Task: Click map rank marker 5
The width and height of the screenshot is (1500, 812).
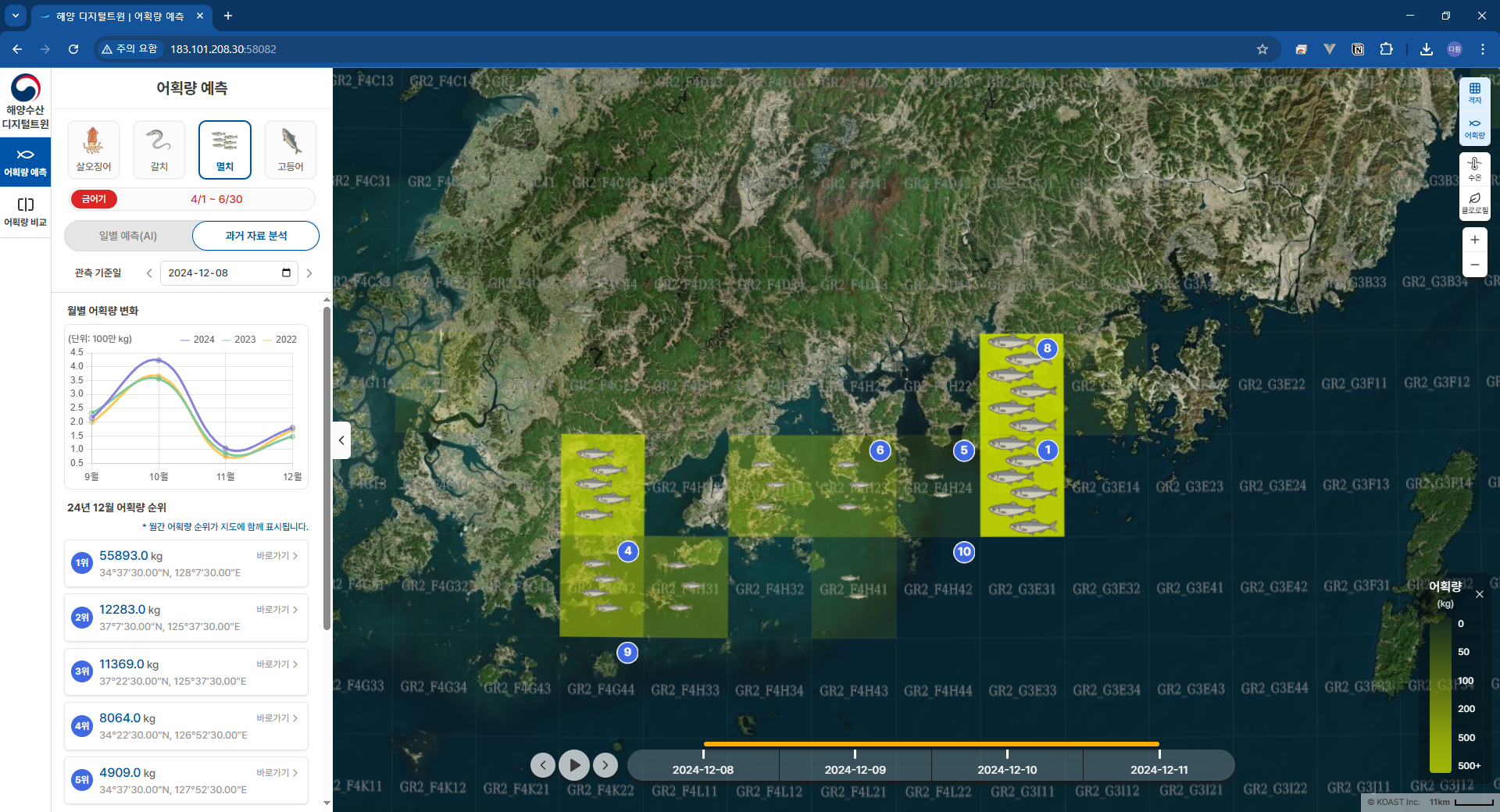Action: tap(964, 451)
